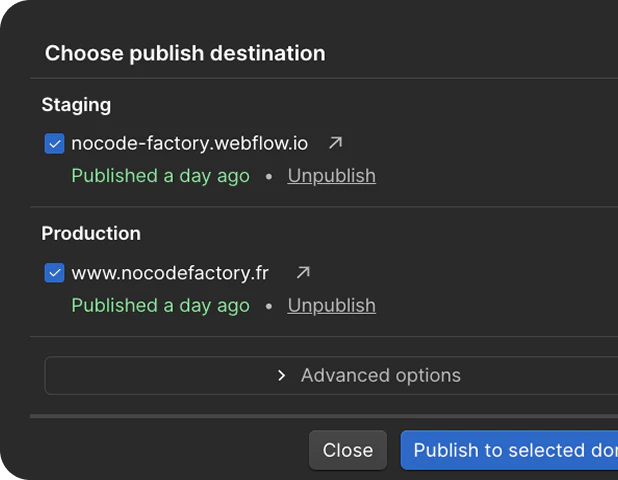Click the Staging section heading
Viewport: 618px width, 480px height.
click(76, 105)
